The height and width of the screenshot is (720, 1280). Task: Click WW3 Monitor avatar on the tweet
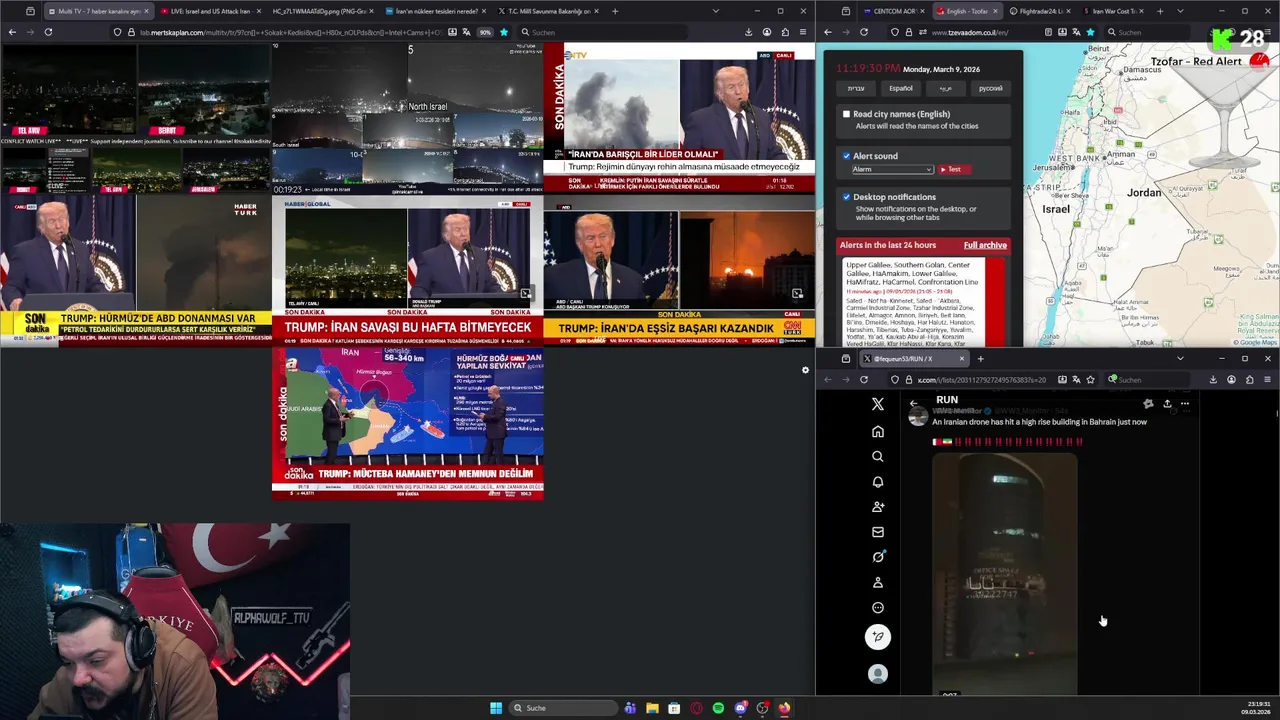[918, 416]
